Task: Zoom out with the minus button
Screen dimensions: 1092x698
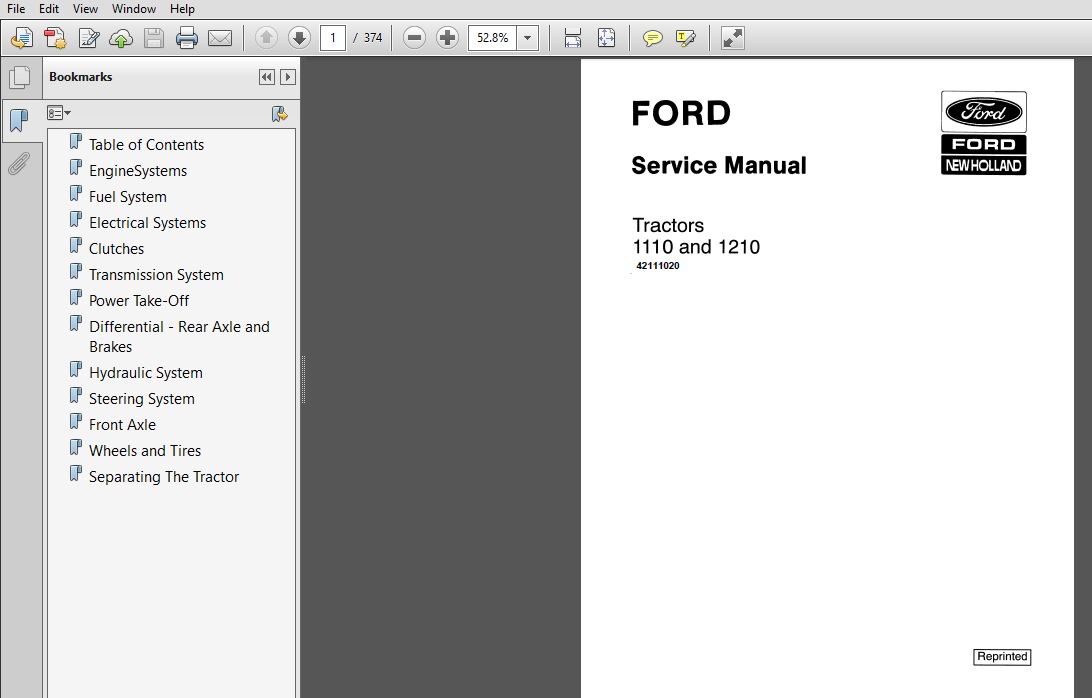Action: tap(414, 38)
